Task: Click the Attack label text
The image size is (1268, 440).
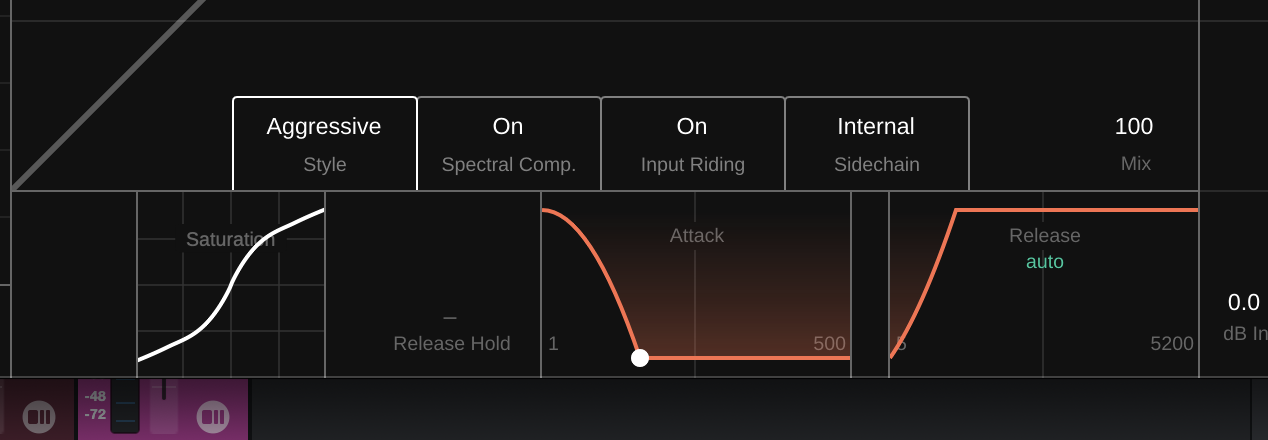Action: pos(697,236)
